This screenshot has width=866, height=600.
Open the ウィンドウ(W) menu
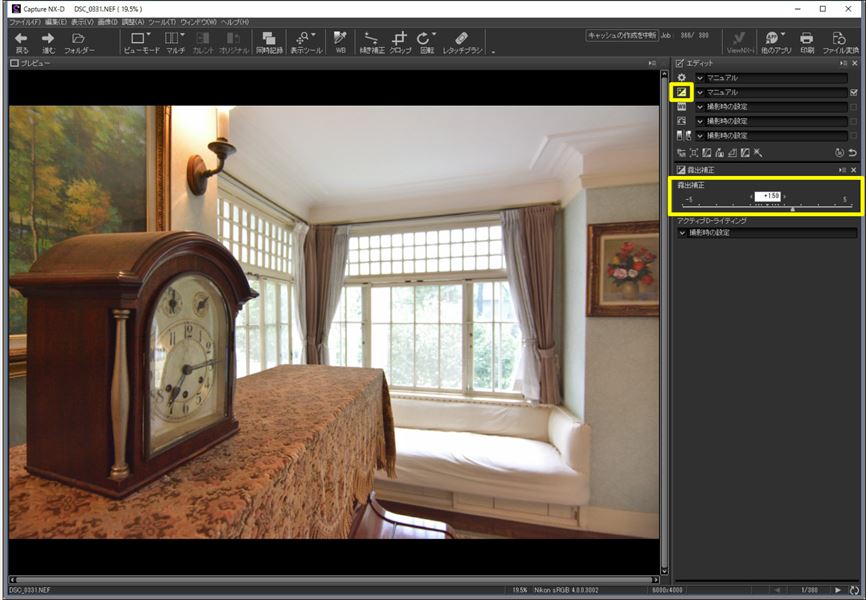click(x=198, y=22)
